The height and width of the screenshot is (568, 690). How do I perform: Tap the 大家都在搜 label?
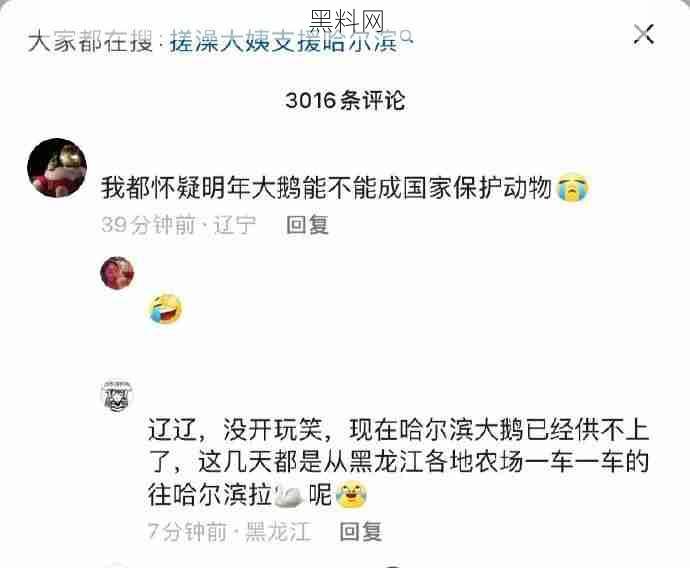[90, 41]
